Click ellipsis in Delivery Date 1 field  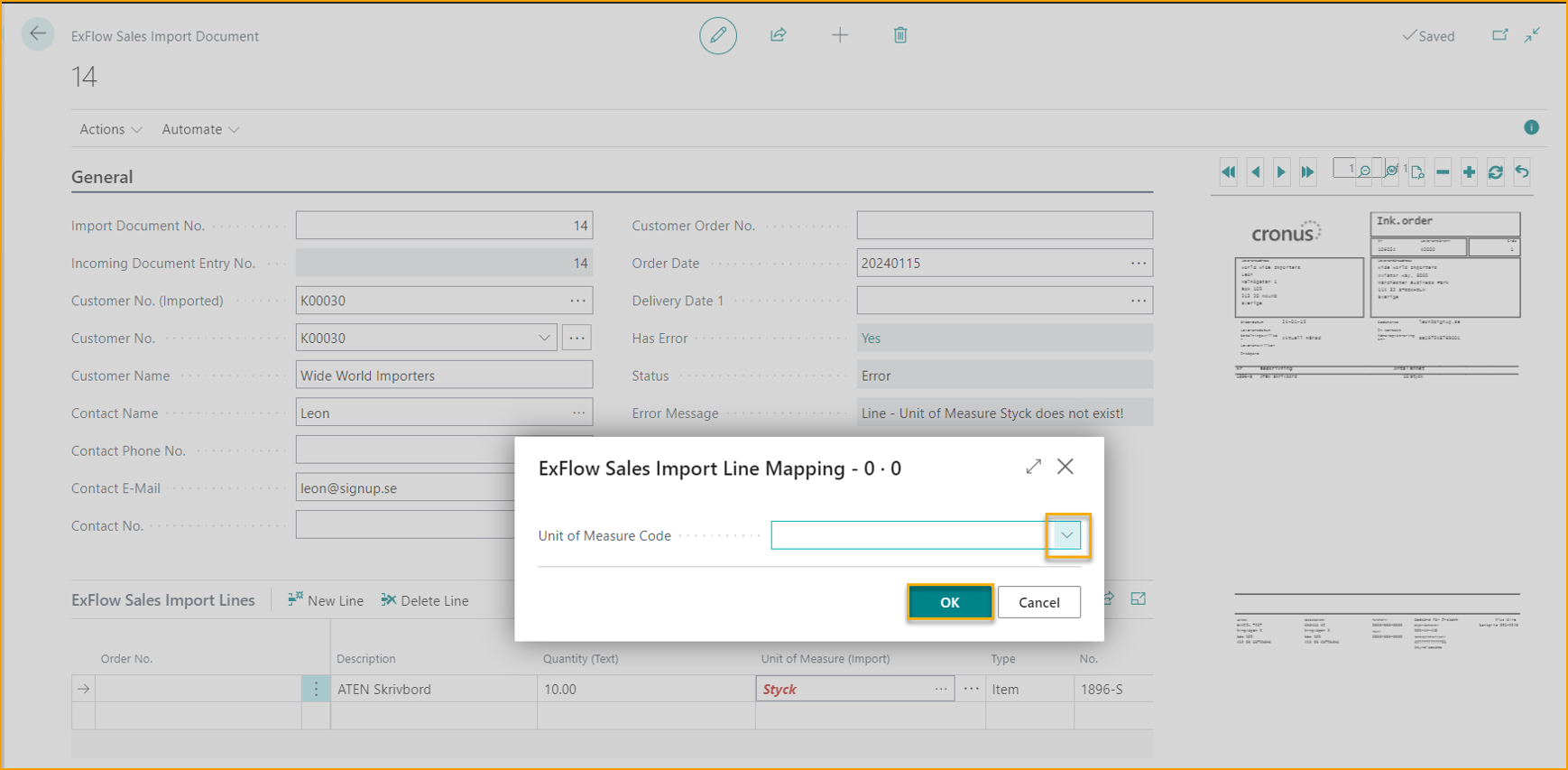click(x=1139, y=301)
